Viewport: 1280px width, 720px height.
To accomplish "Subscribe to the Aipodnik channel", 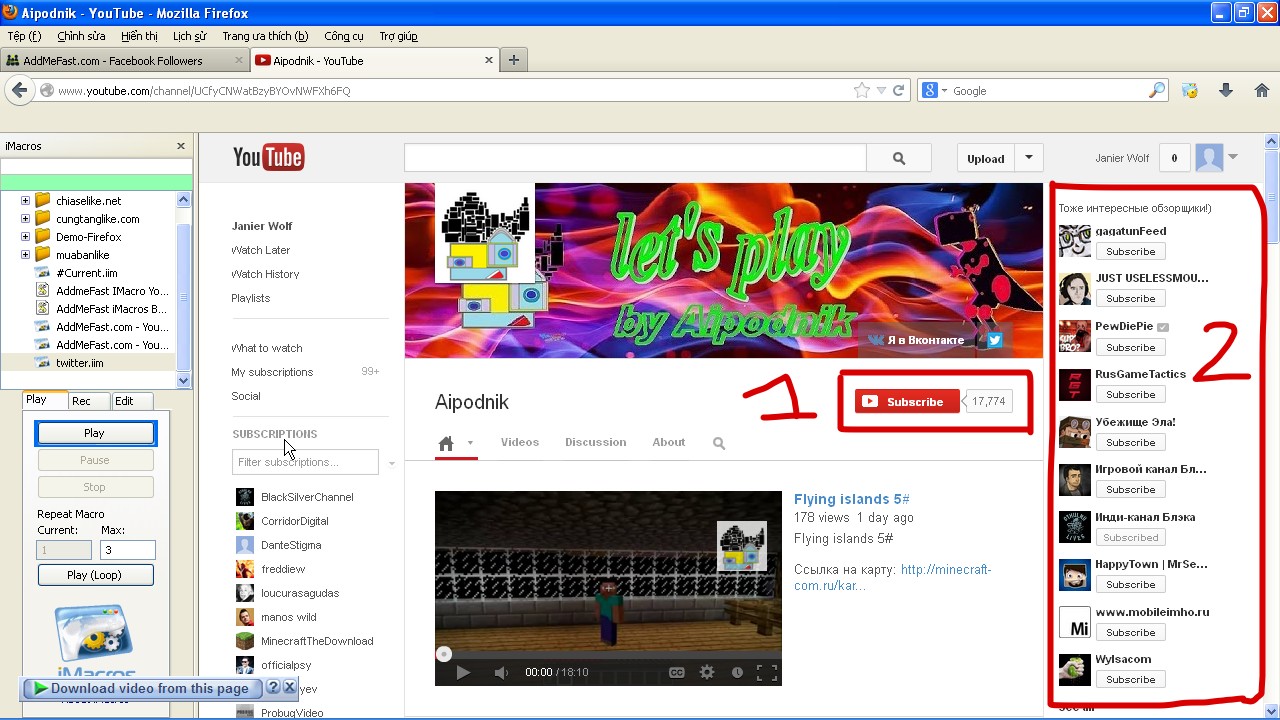I will pyautogui.click(x=907, y=402).
